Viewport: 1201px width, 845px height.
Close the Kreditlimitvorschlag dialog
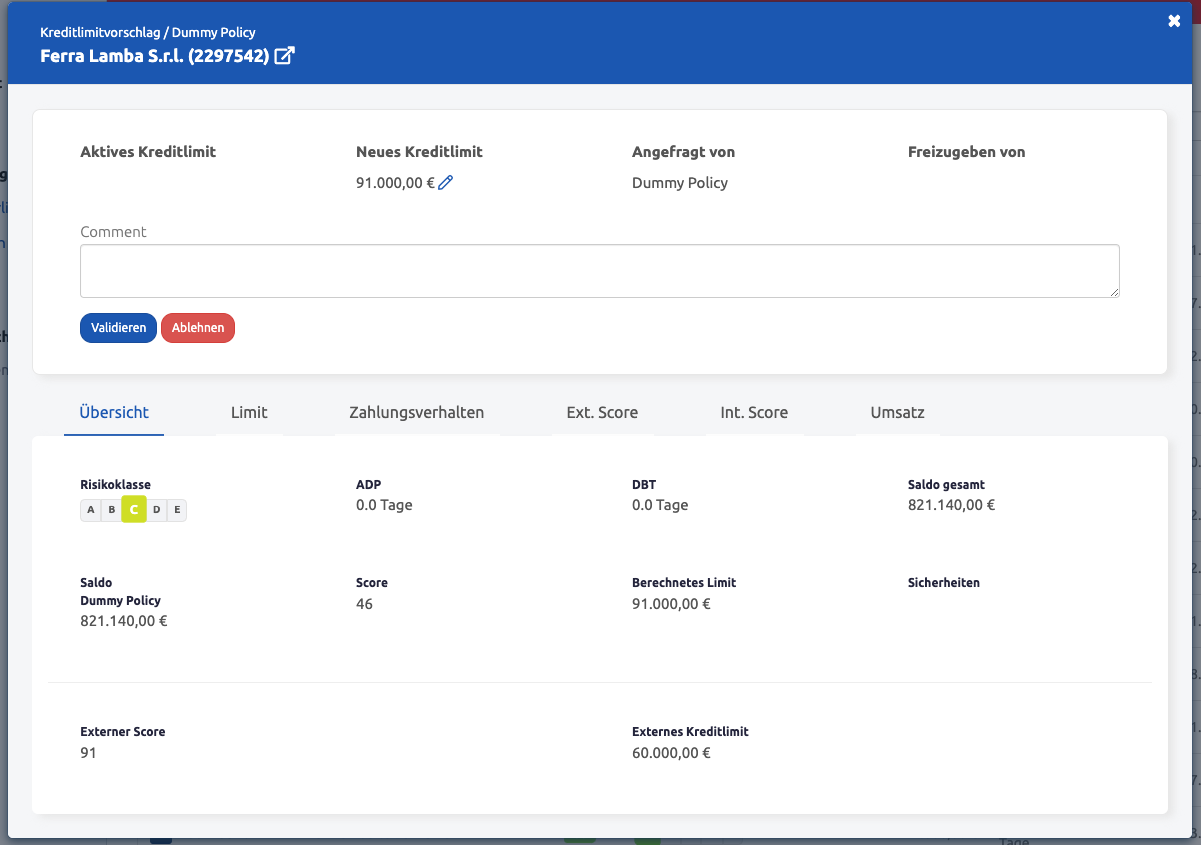point(1174,21)
